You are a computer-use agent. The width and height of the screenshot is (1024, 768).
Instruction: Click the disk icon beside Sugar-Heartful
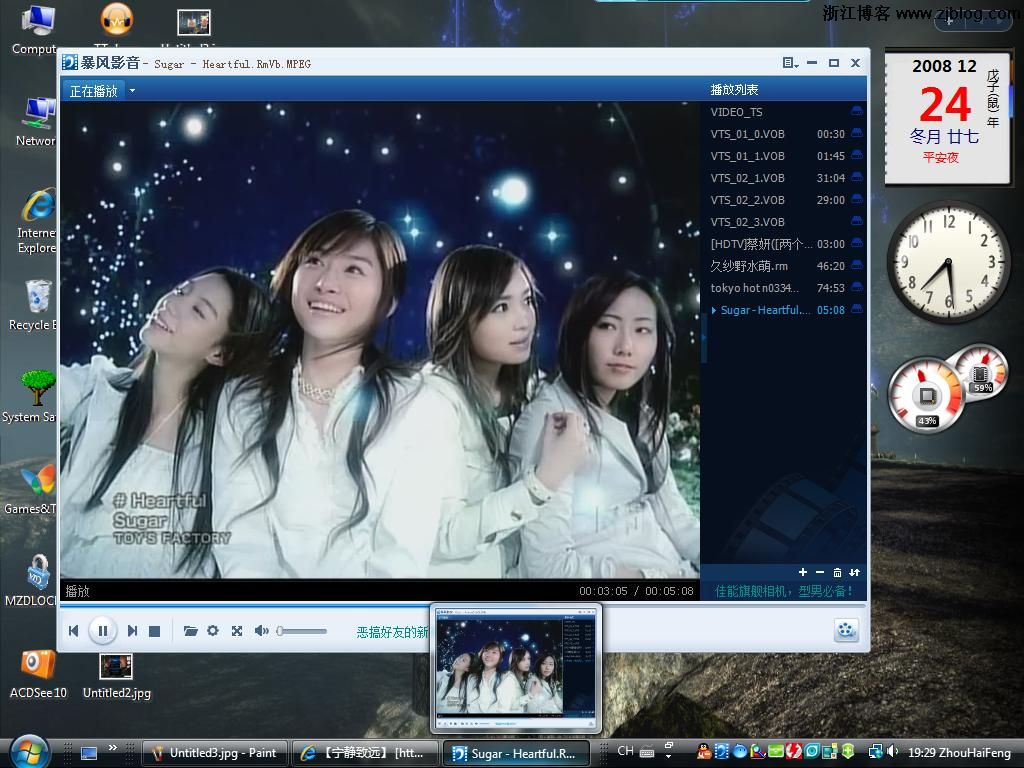[x=857, y=309]
